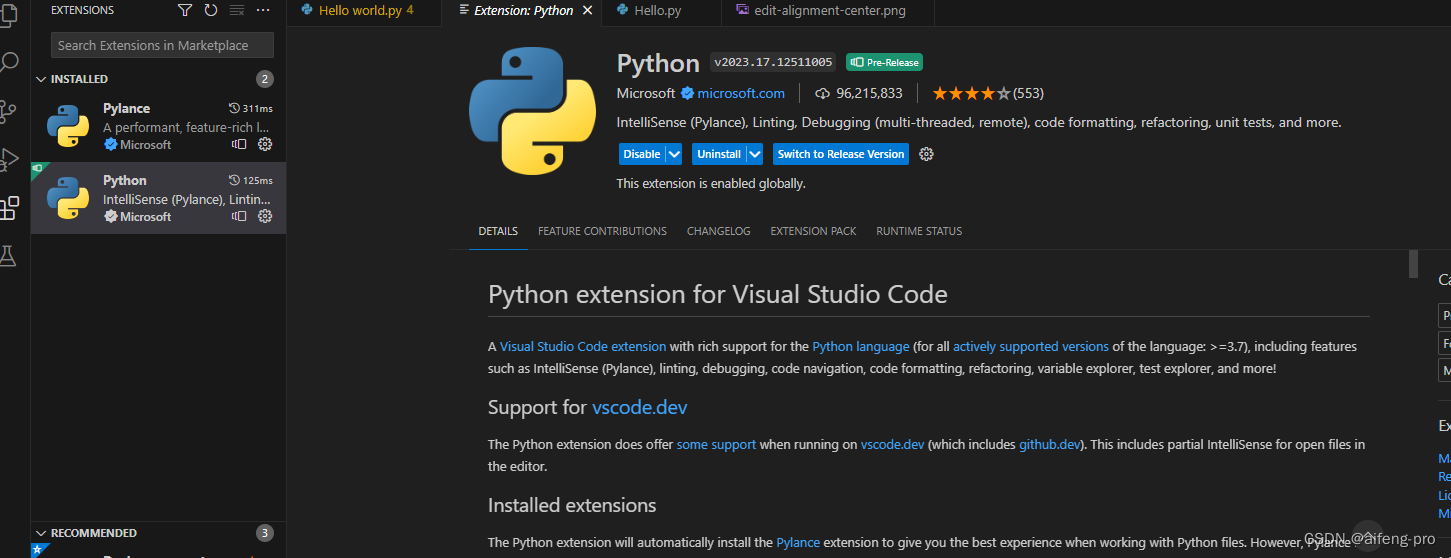Viewport: 1451px width, 558px height.
Task: Click Pylance 311ms activation time
Action: click(x=251, y=108)
